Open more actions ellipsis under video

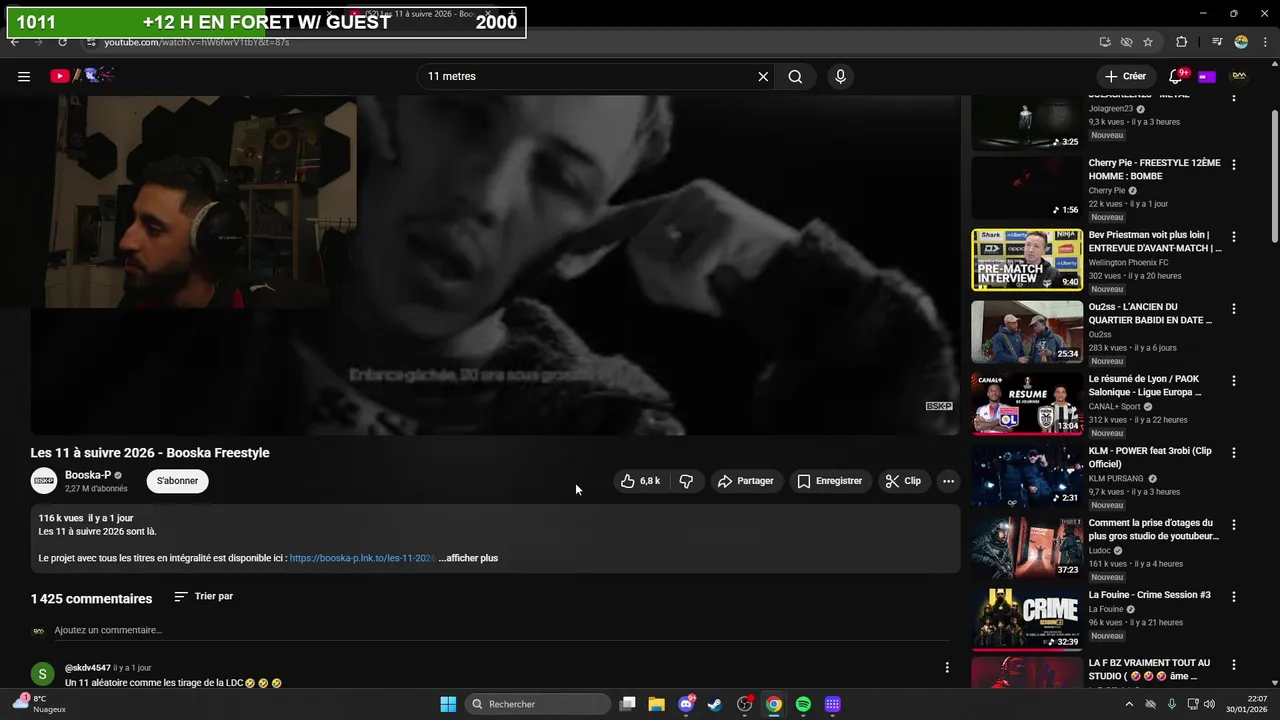tap(948, 481)
